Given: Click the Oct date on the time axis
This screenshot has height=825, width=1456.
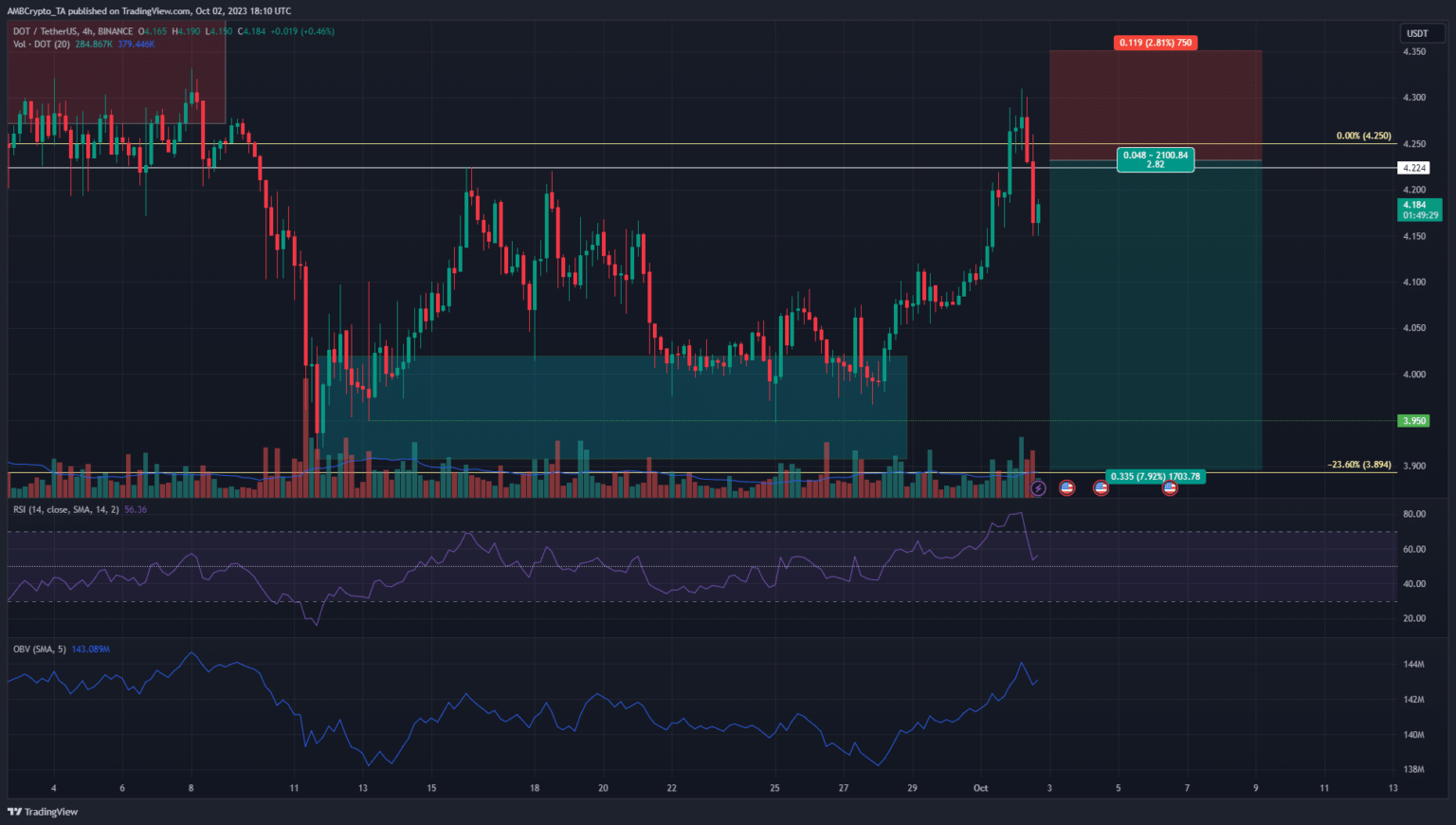Looking at the screenshot, I should click(x=980, y=788).
